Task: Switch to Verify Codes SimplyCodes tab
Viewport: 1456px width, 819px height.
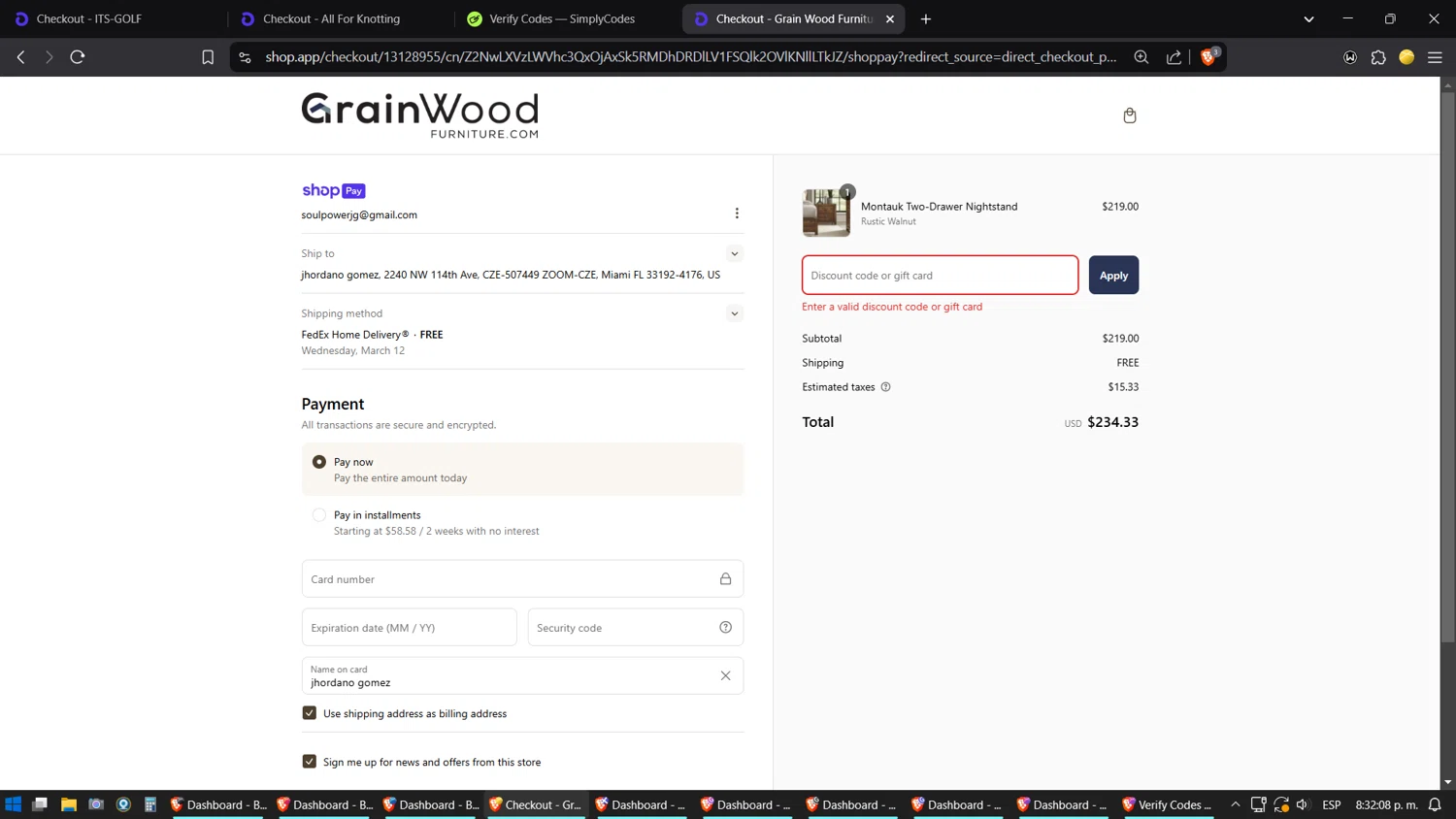Action: [567, 18]
